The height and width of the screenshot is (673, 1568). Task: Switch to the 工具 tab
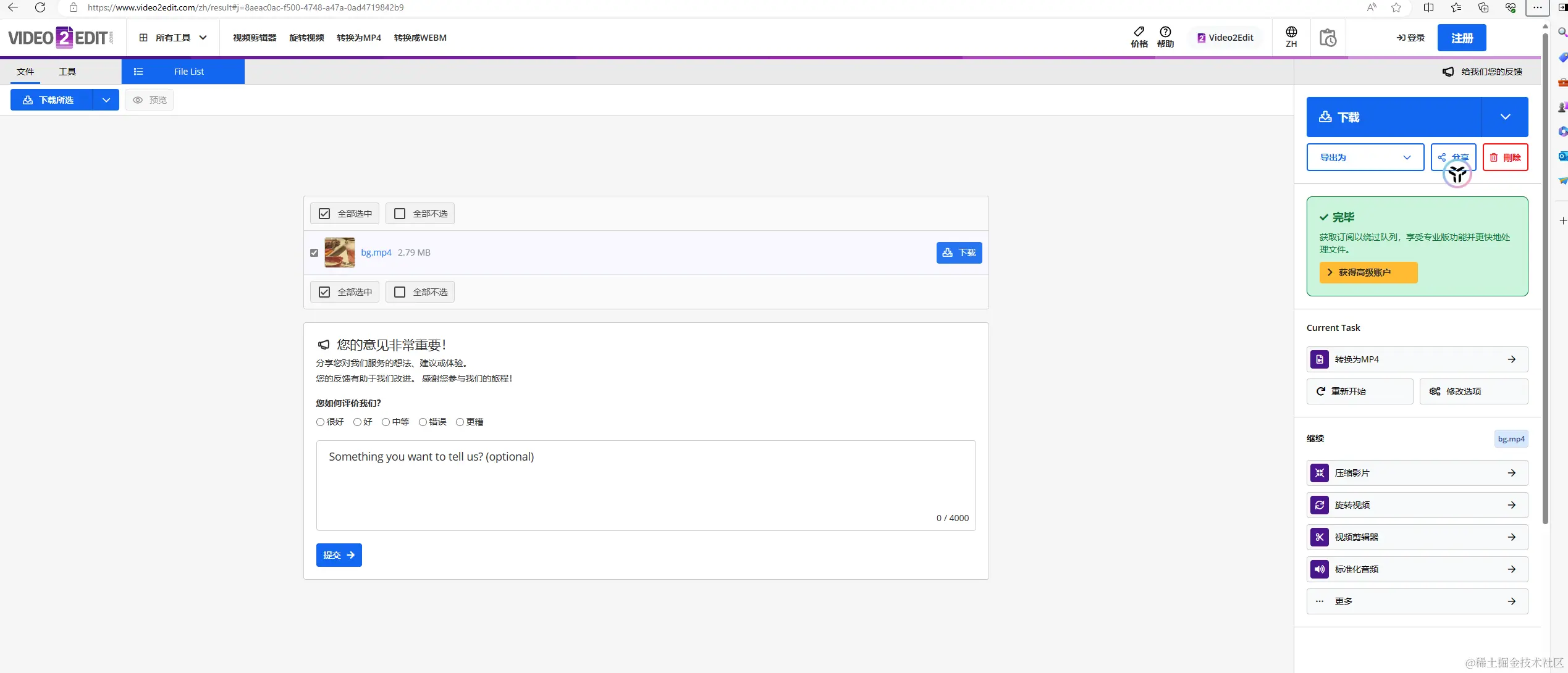click(x=67, y=72)
